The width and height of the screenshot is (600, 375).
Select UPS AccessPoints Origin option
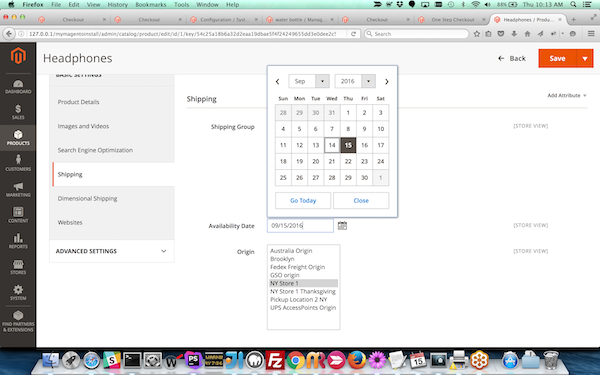[303, 308]
